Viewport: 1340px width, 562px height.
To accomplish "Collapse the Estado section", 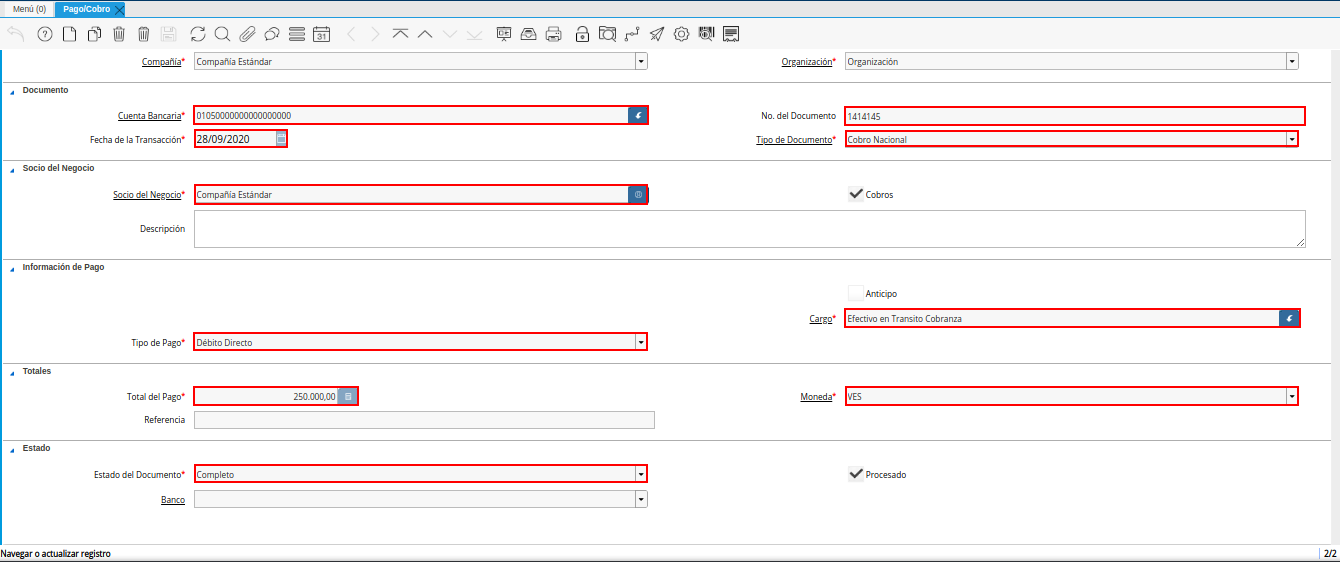I will [x=12, y=448].
